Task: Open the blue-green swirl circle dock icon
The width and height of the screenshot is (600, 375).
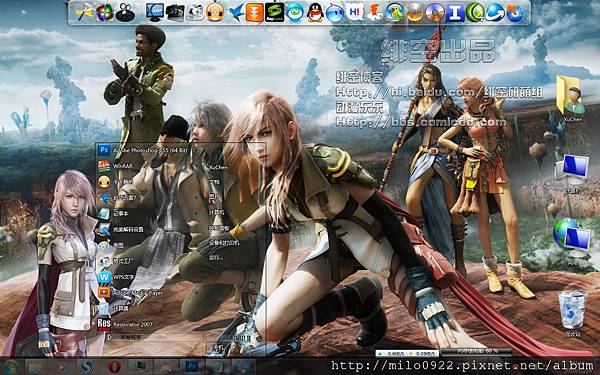Action: pyautogui.click(x=295, y=13)
